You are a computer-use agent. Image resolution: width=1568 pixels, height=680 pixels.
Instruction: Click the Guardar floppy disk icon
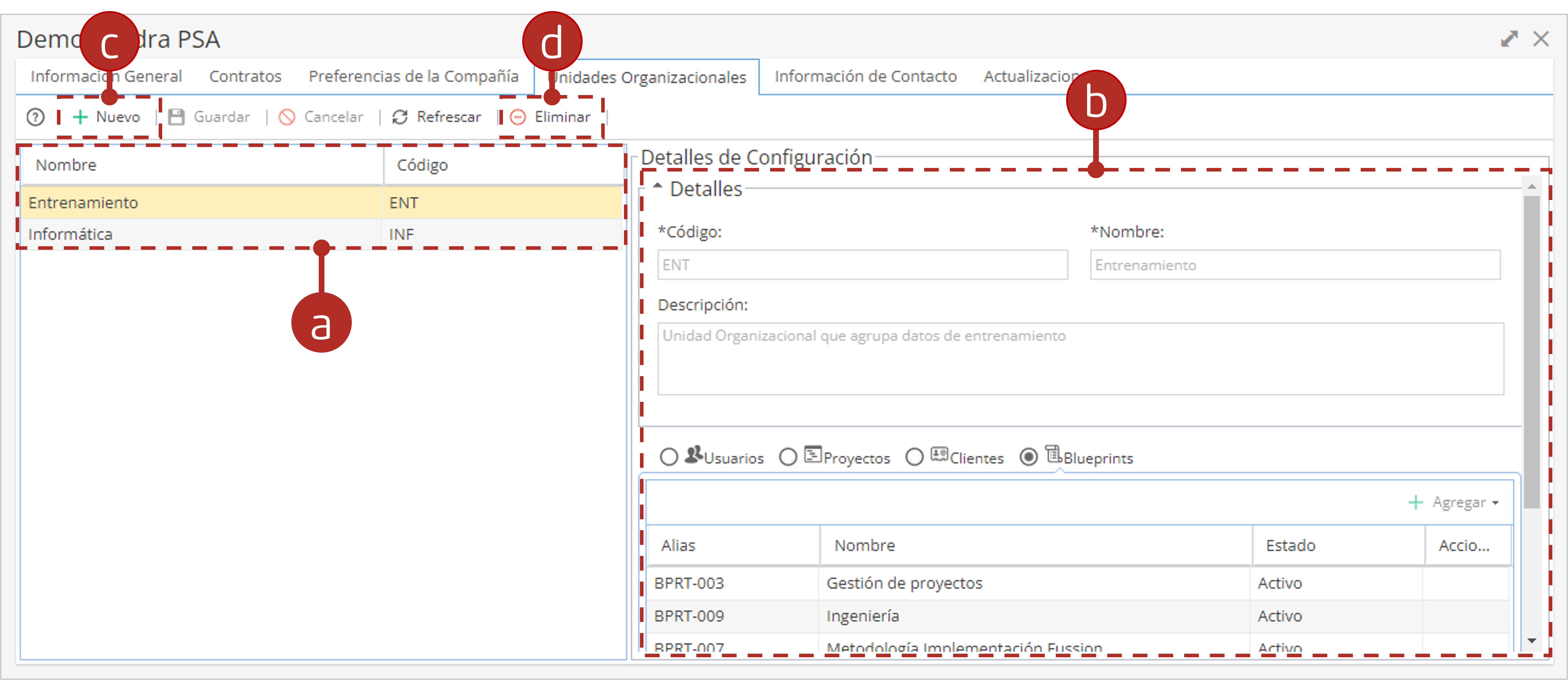point(176,117)
